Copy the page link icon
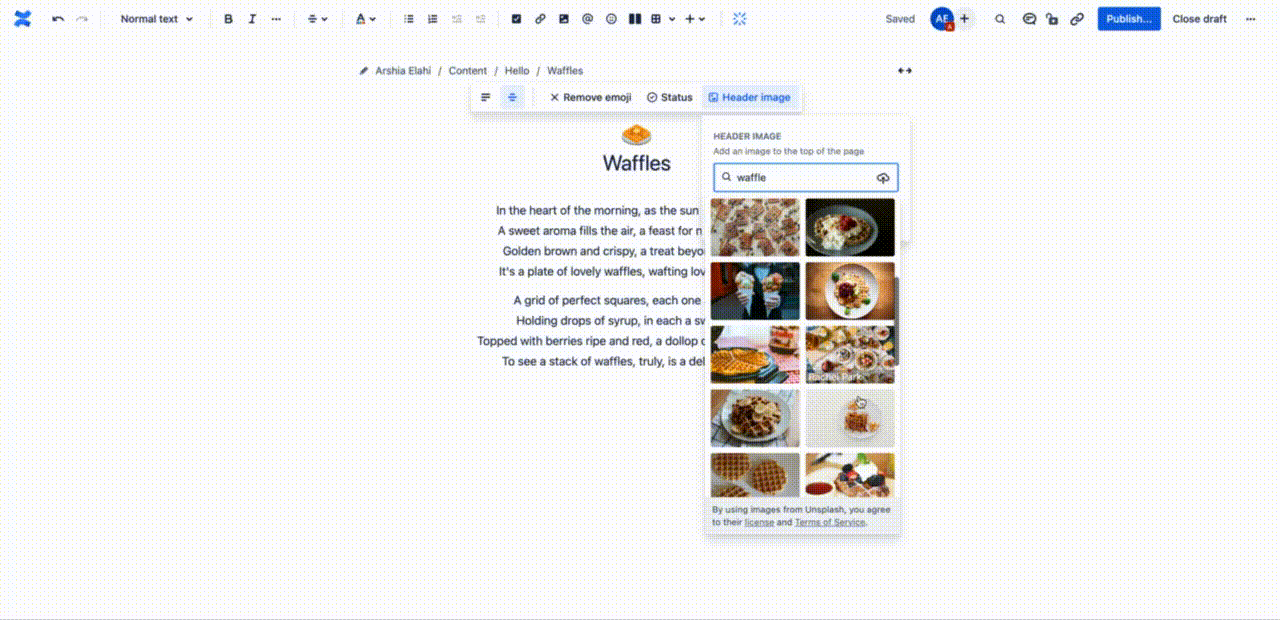 [1077, 19]
